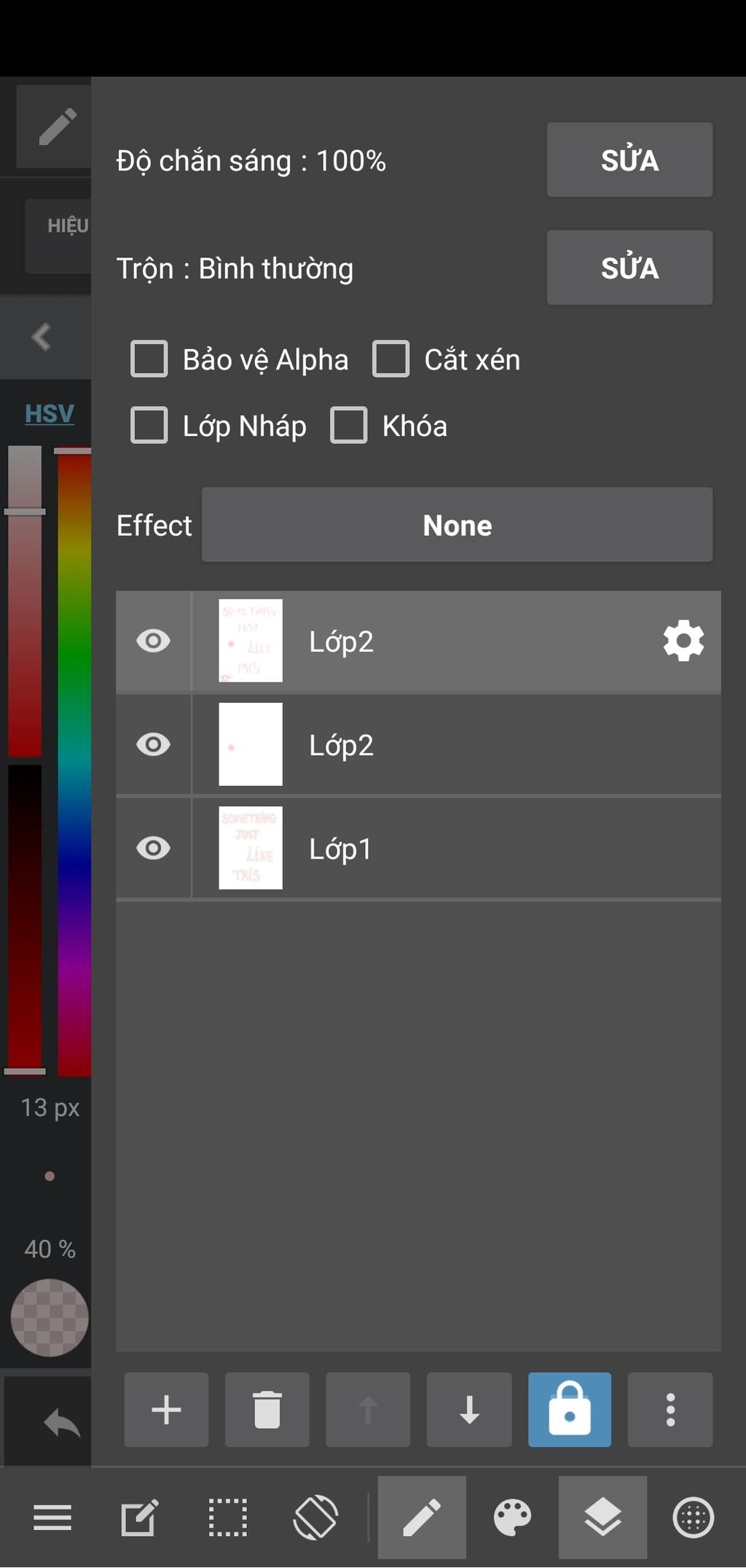Viewport: 746px width, 1568px height.
Task: Move layer down with the down arrow
Action: tap(469, 1409)
